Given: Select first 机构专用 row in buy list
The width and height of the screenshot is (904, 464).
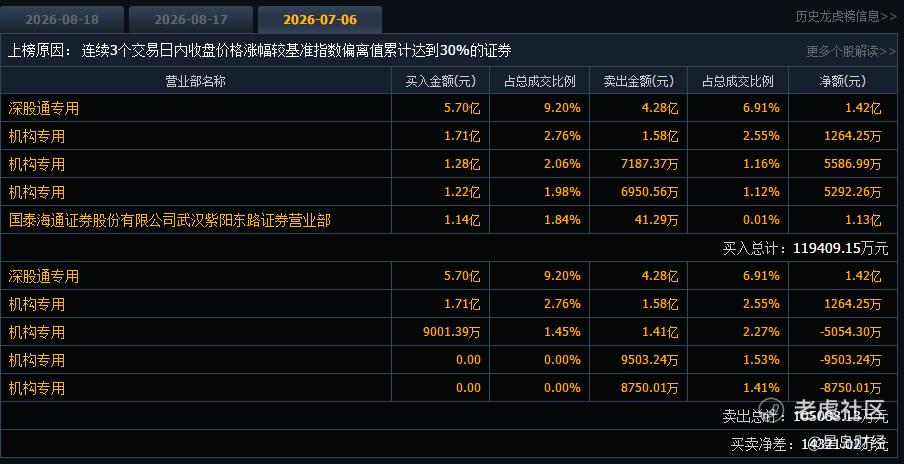Looking at the screenshot, I should (x=449, y=137).
